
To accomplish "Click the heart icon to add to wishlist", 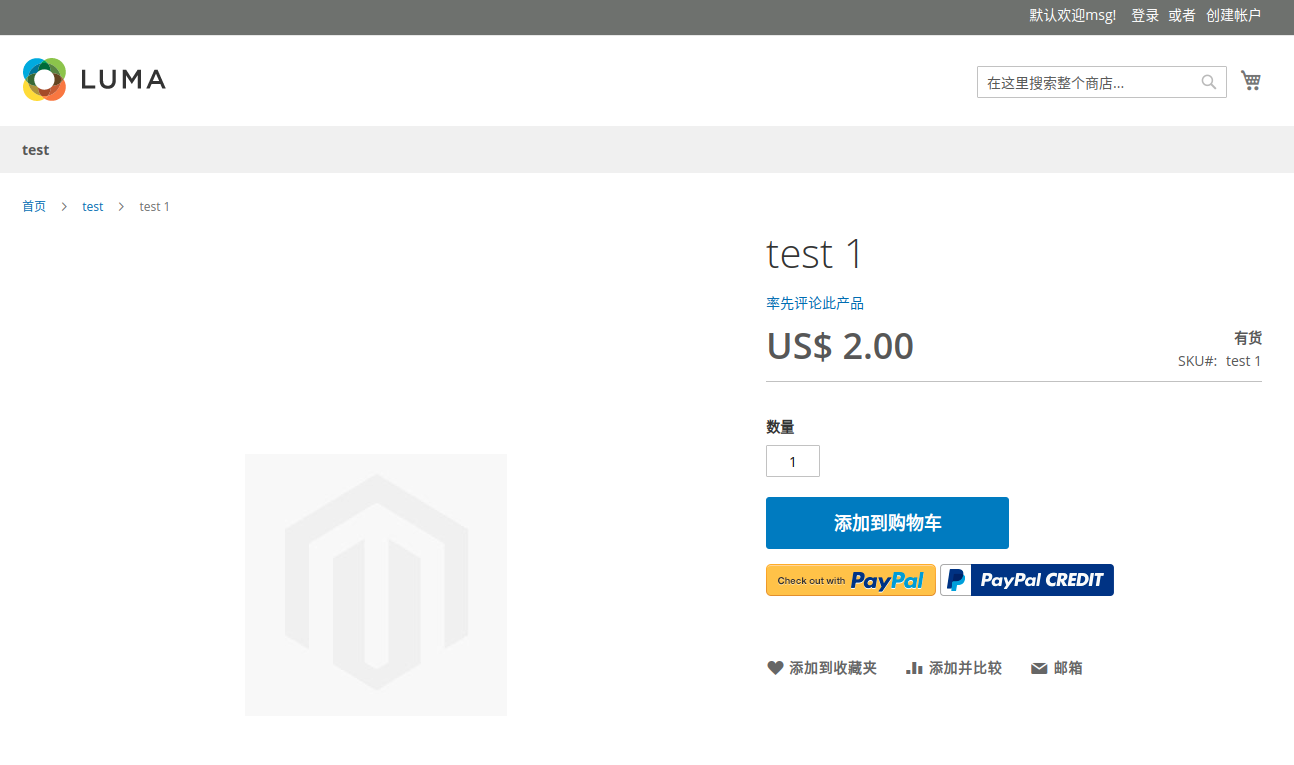I will point(775,667).
